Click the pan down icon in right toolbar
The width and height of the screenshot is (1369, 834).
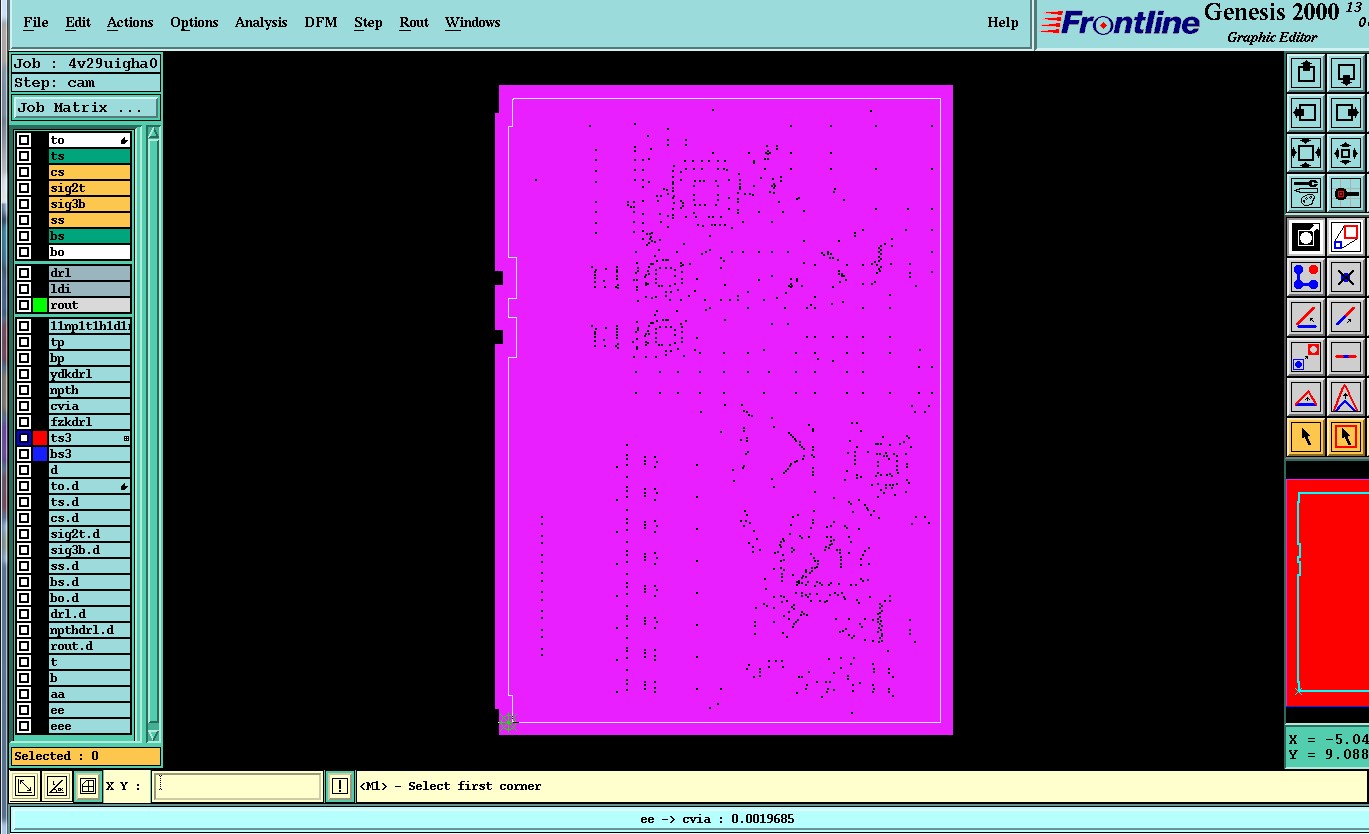(x=1346, y=73)
